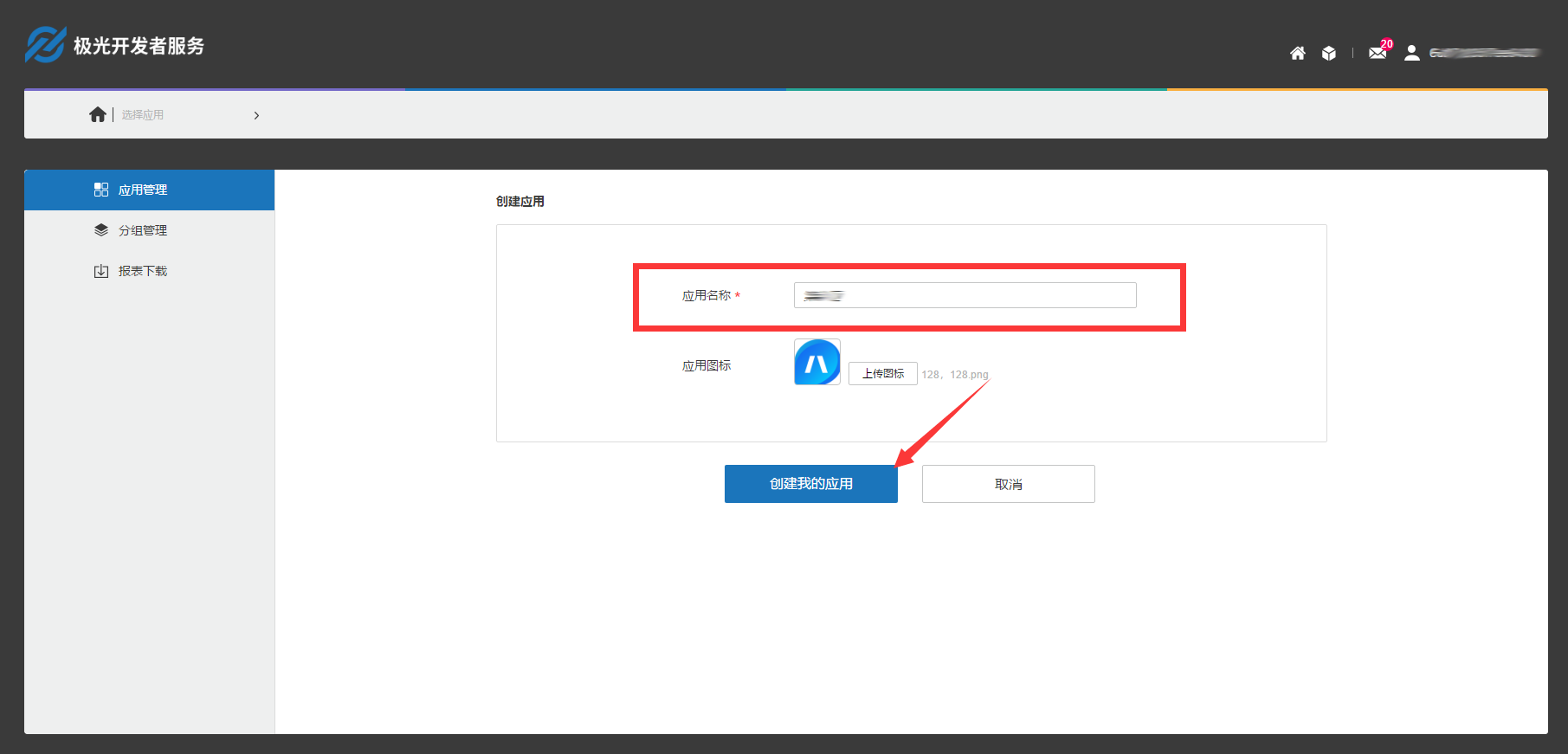
Task: Cancel app creation with 取消
Action: click(1008, 484)
